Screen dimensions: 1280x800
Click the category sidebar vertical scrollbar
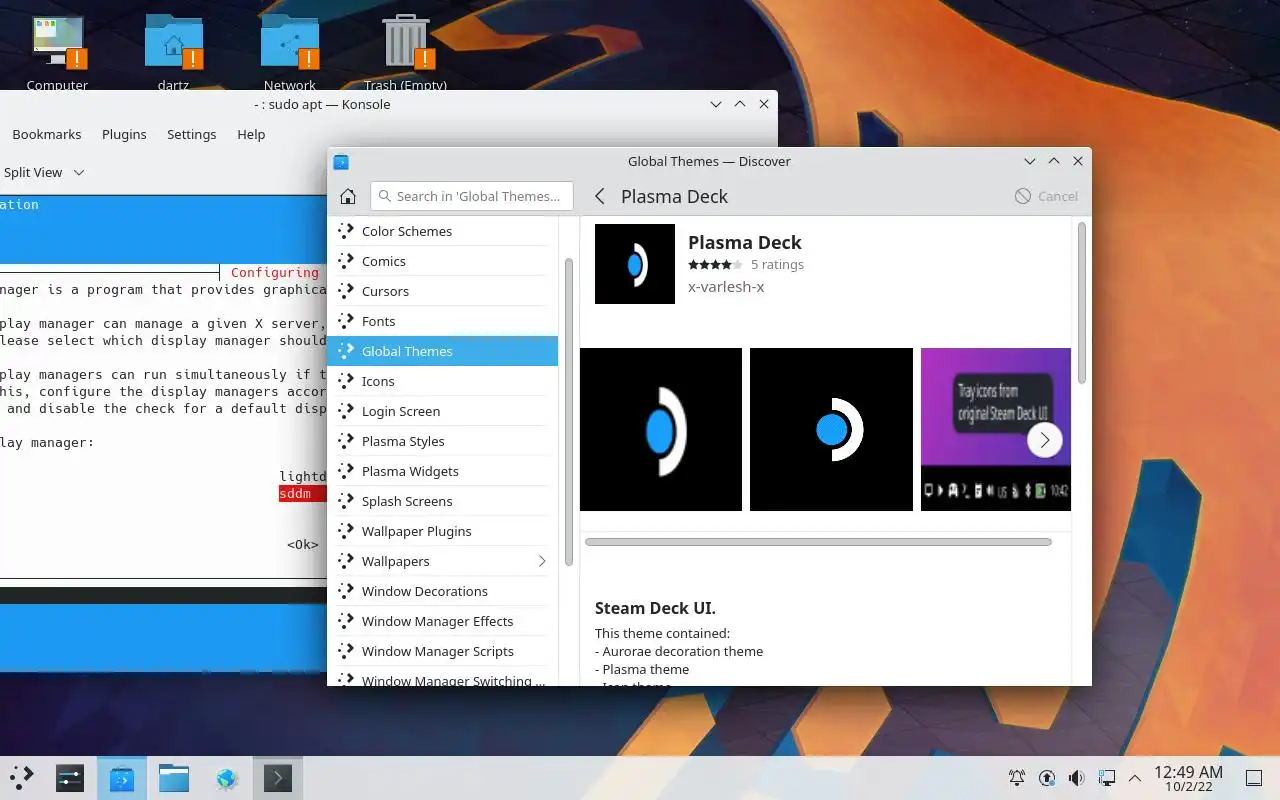569,410
